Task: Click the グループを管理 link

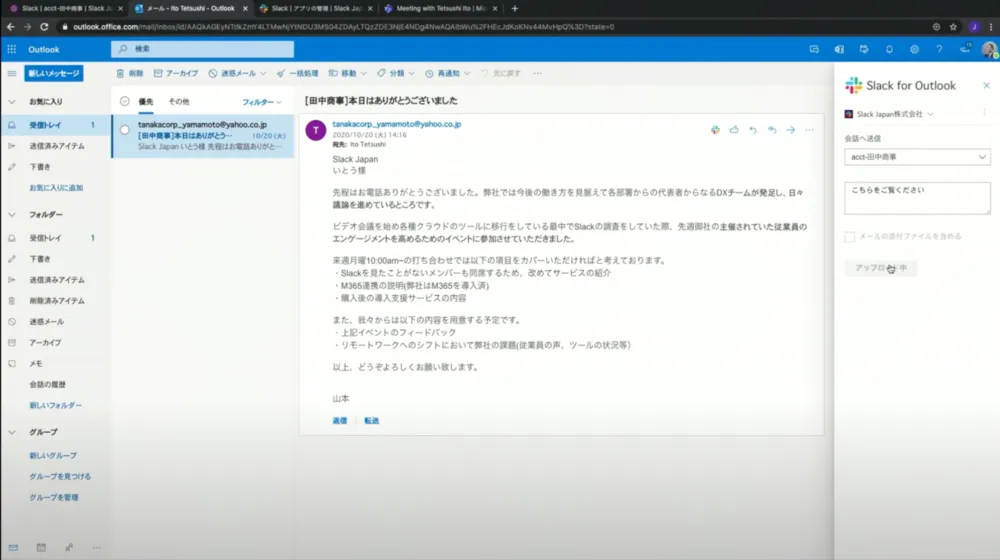Action: [54, 497]
